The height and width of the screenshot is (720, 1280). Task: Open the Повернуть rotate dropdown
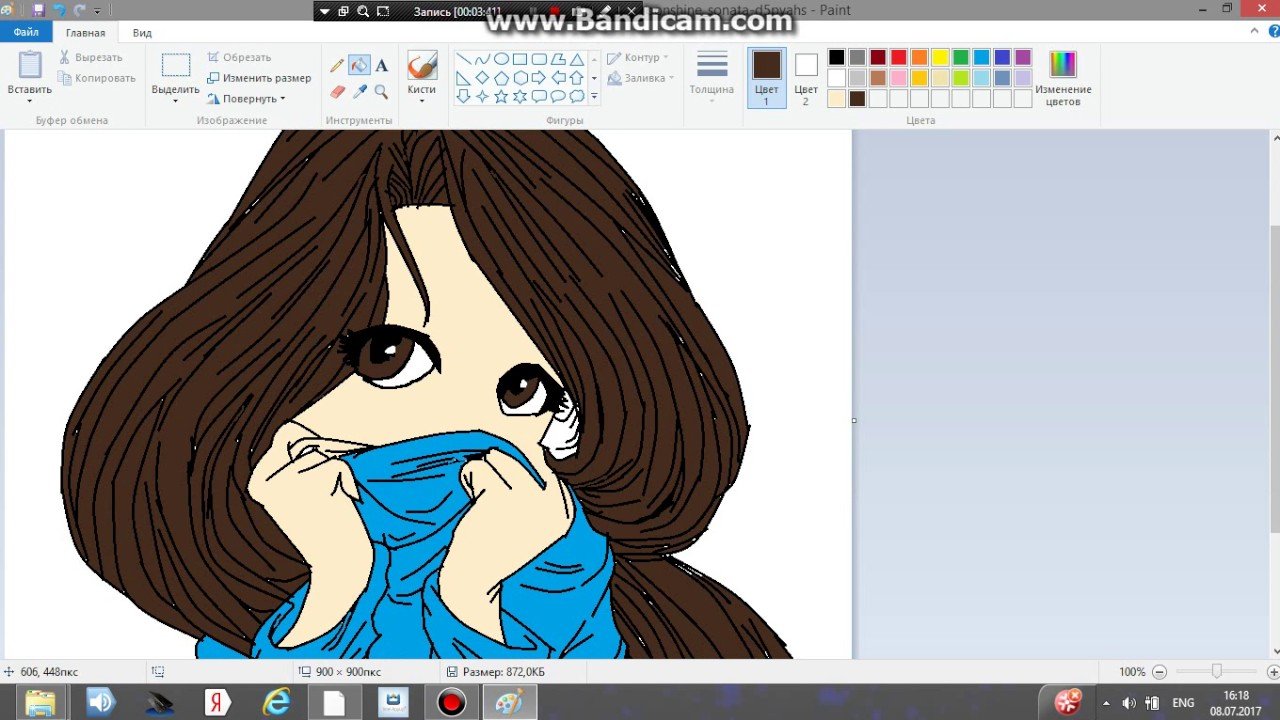pos(246,99)
